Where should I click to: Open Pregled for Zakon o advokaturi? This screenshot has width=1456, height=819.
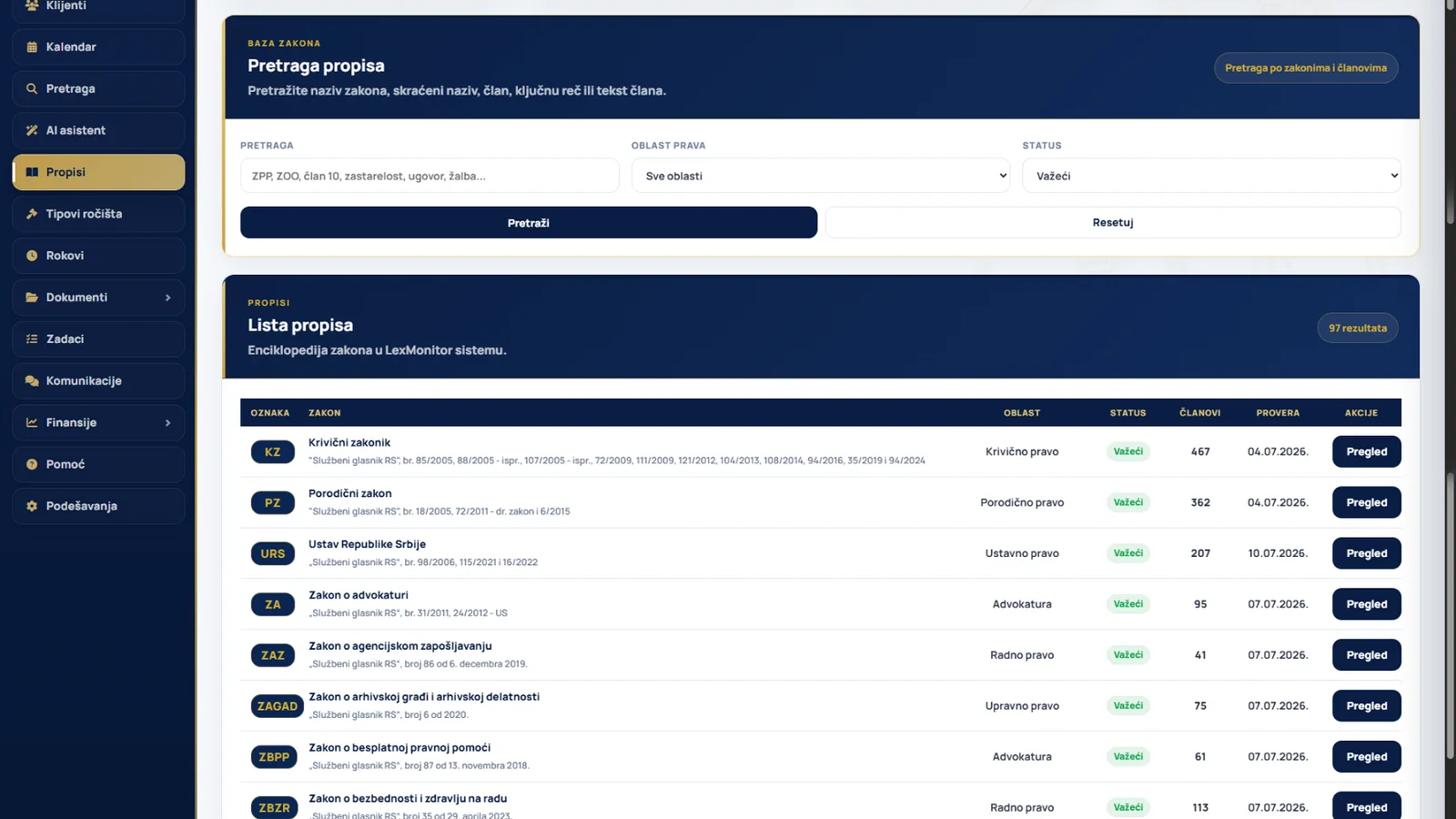[x=1367, y=605]
